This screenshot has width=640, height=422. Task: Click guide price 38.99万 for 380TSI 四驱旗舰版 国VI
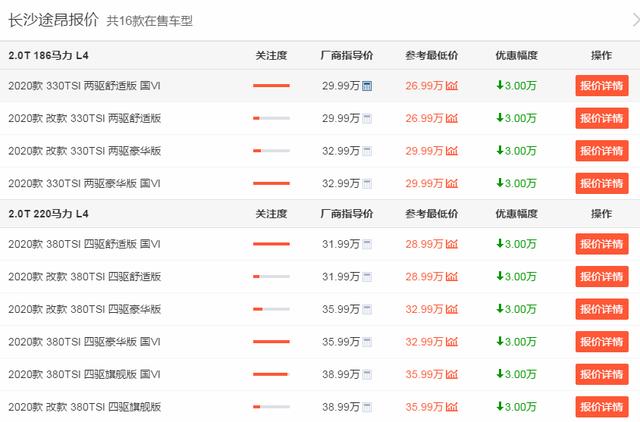(x=341, y=374)
